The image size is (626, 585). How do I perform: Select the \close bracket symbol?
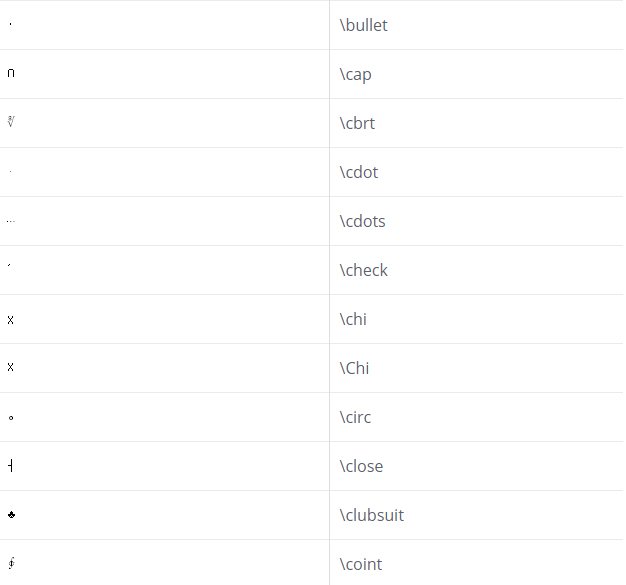pyautogui.click(x=11, y=466)
